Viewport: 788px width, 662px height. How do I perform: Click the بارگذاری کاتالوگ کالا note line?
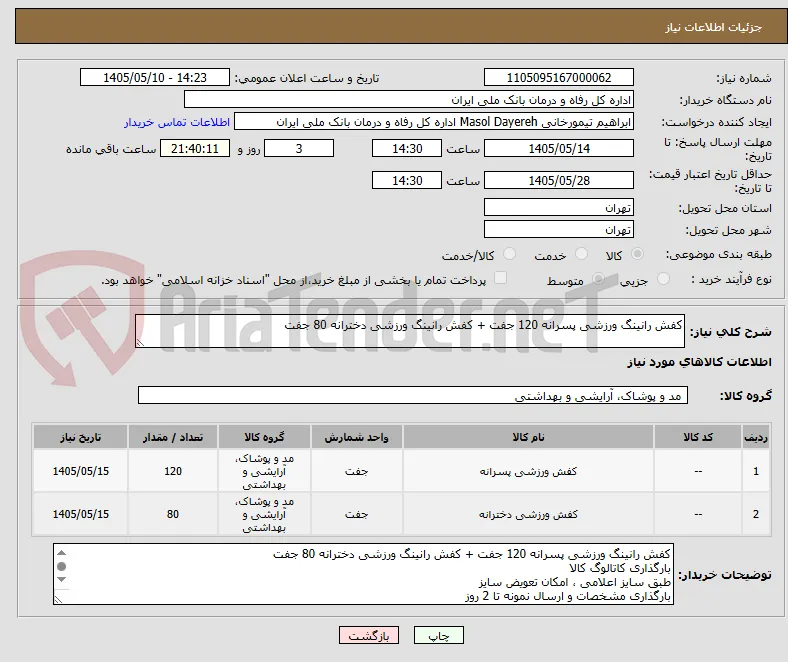pos(620,568)
